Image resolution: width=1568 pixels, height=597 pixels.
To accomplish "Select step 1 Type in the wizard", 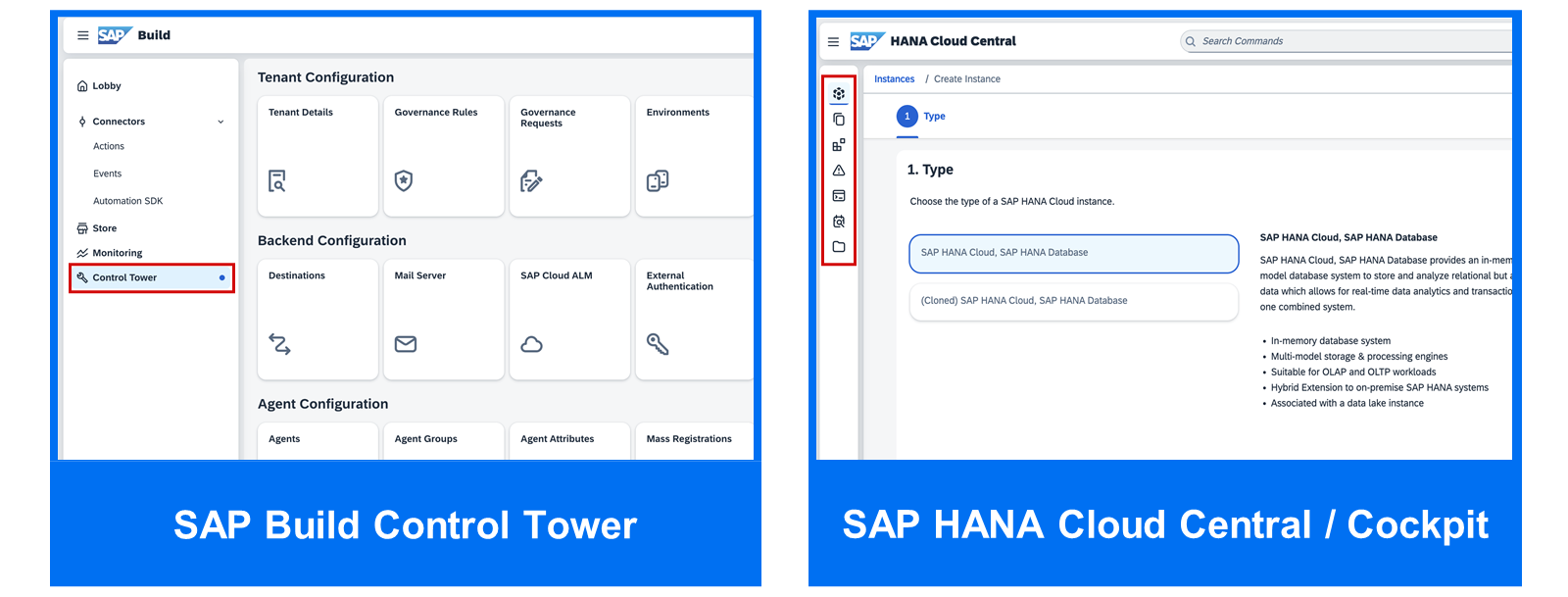I will pos(921,116).
